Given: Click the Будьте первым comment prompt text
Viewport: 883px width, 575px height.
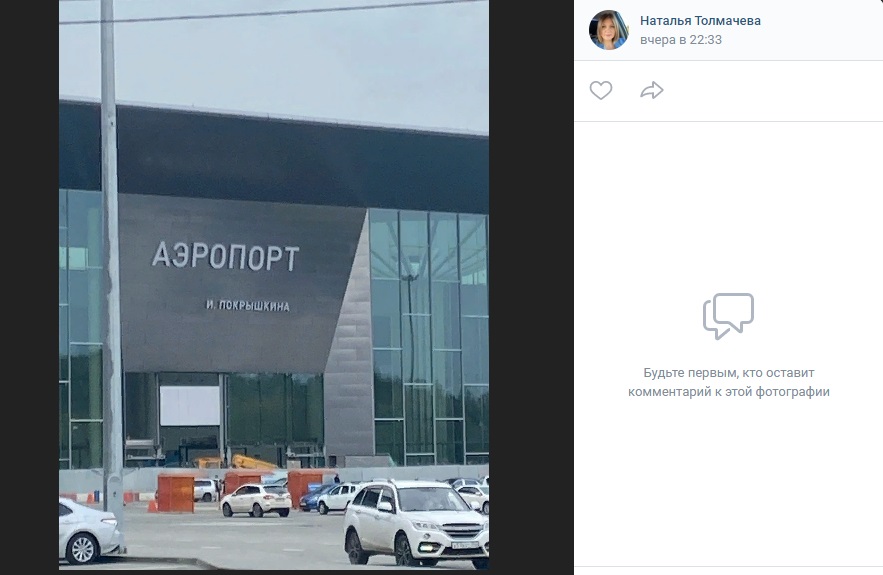Looking at the screenshot, I should tap(729, 382).
